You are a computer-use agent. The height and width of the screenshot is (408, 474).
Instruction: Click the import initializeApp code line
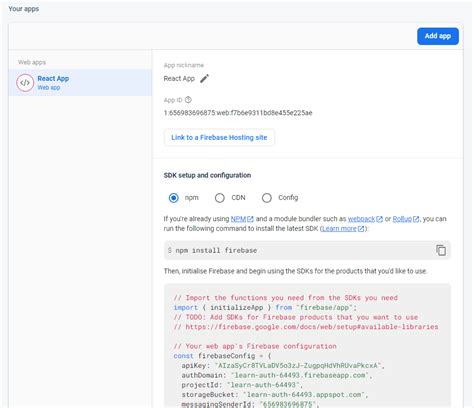pyautogui.click(x=265, y=308)
